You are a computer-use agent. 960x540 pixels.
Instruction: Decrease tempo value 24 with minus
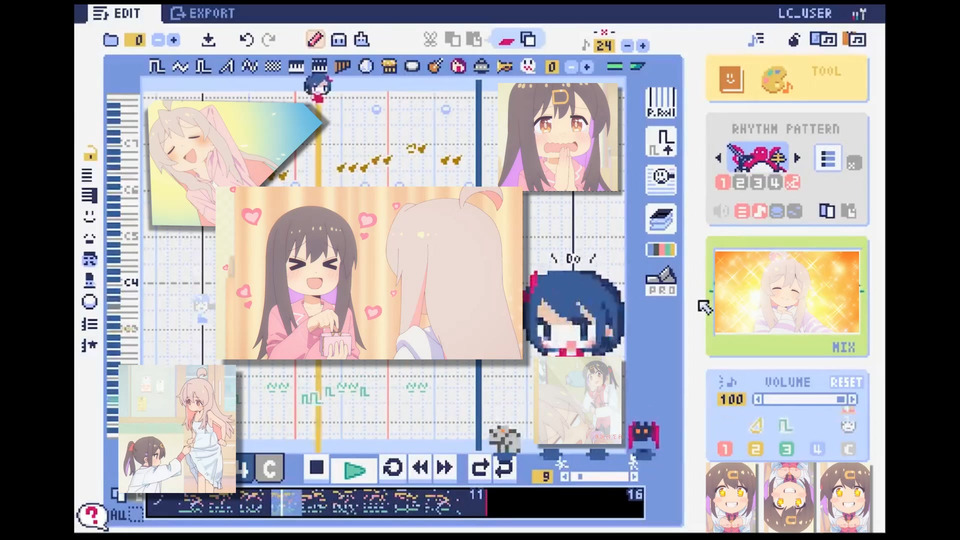coord(627,45)
